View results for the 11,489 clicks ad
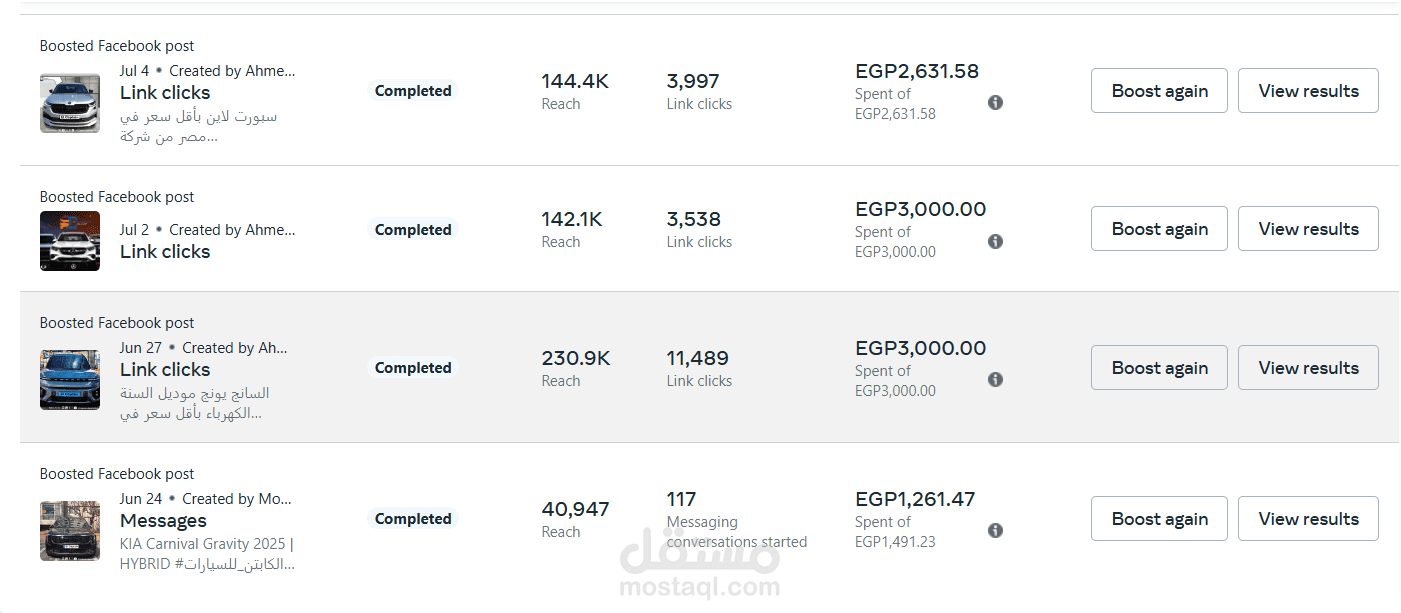This screenshot has height=613, width=1401. tap(1308, 368)
